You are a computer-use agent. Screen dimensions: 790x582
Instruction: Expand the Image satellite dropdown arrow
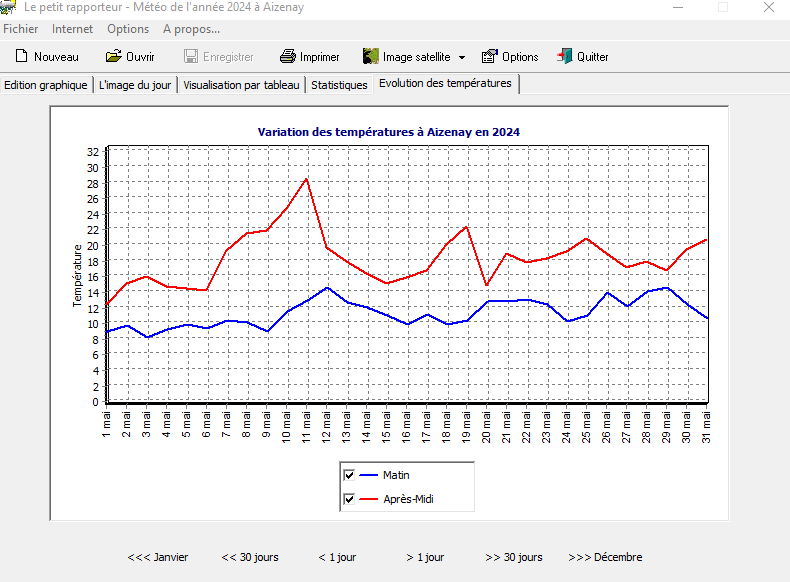click(x=462, y=58)
